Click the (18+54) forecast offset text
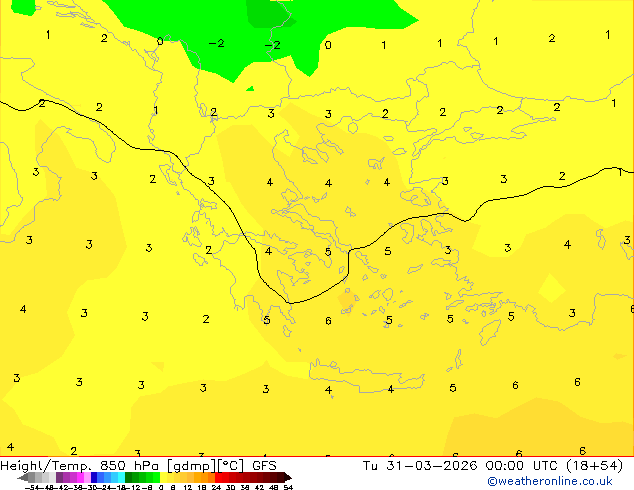This screenshot has width=634, height=490. 594,466
